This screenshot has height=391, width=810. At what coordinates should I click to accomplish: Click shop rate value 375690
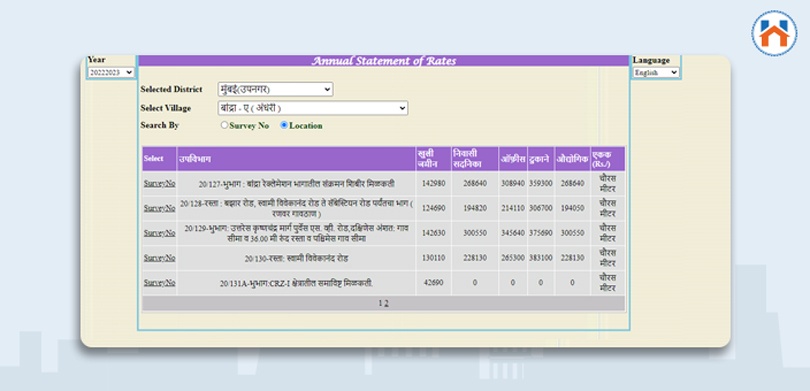click(540, 233)
